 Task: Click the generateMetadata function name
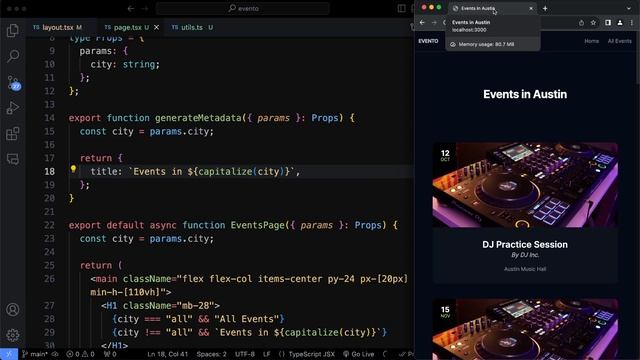click(198, 118)
